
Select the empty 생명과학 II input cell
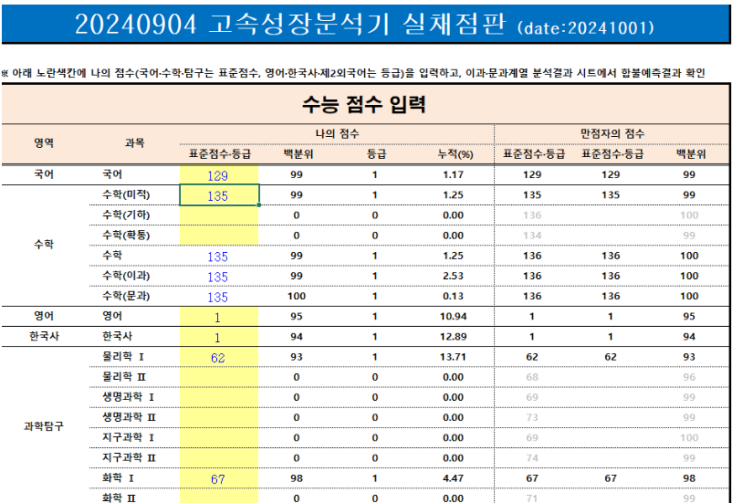tap(219, 418)
